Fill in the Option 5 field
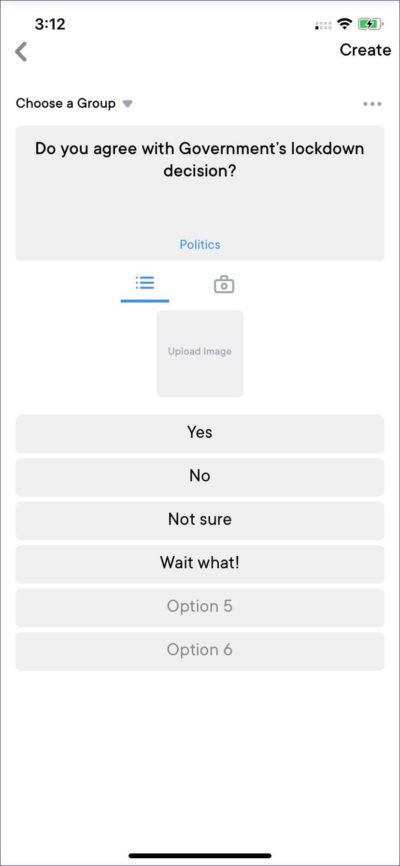The image size is (400, 866). click(199, 608)
